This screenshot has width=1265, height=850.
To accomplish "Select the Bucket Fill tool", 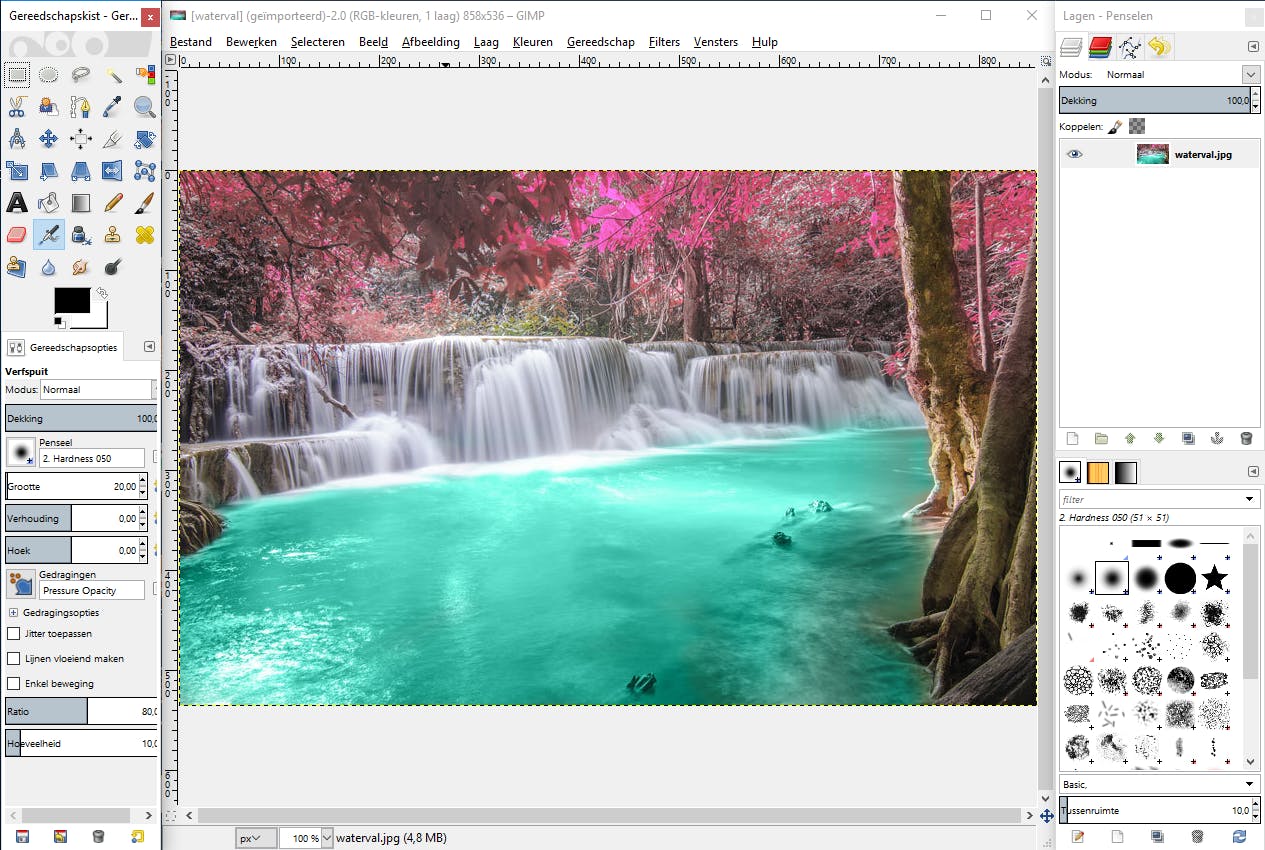I will [x=49, y=203].
